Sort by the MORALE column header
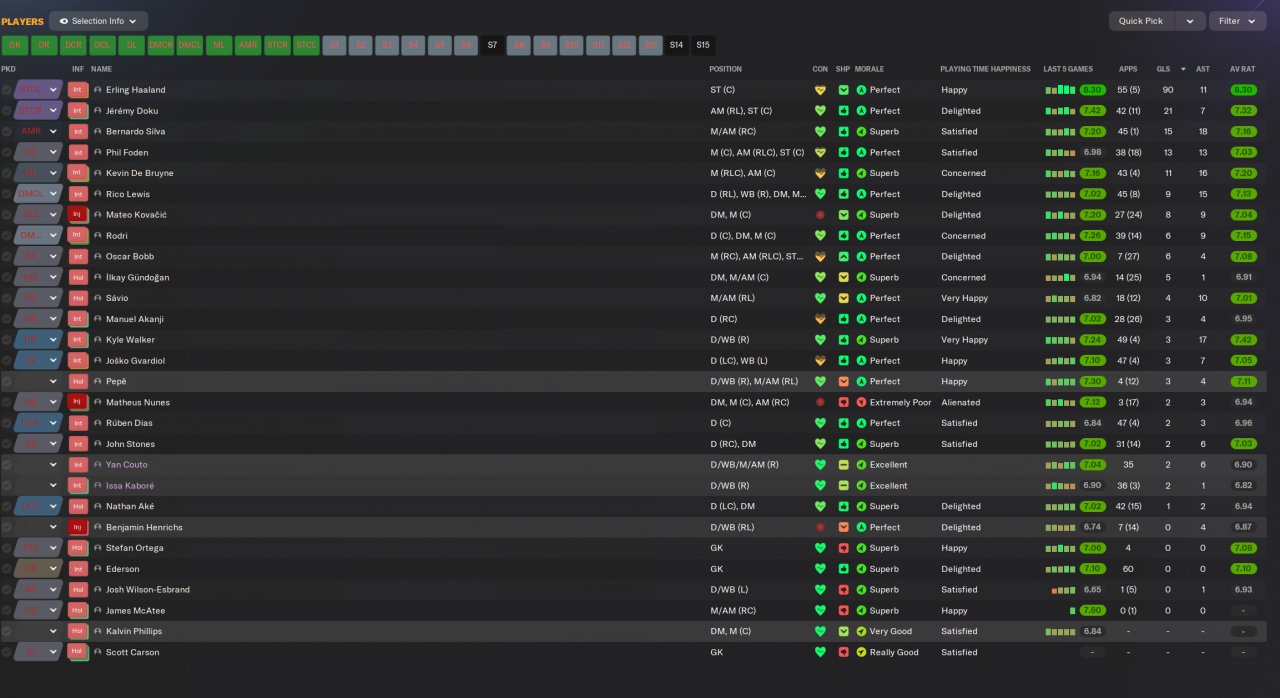 tap(870, 69)
